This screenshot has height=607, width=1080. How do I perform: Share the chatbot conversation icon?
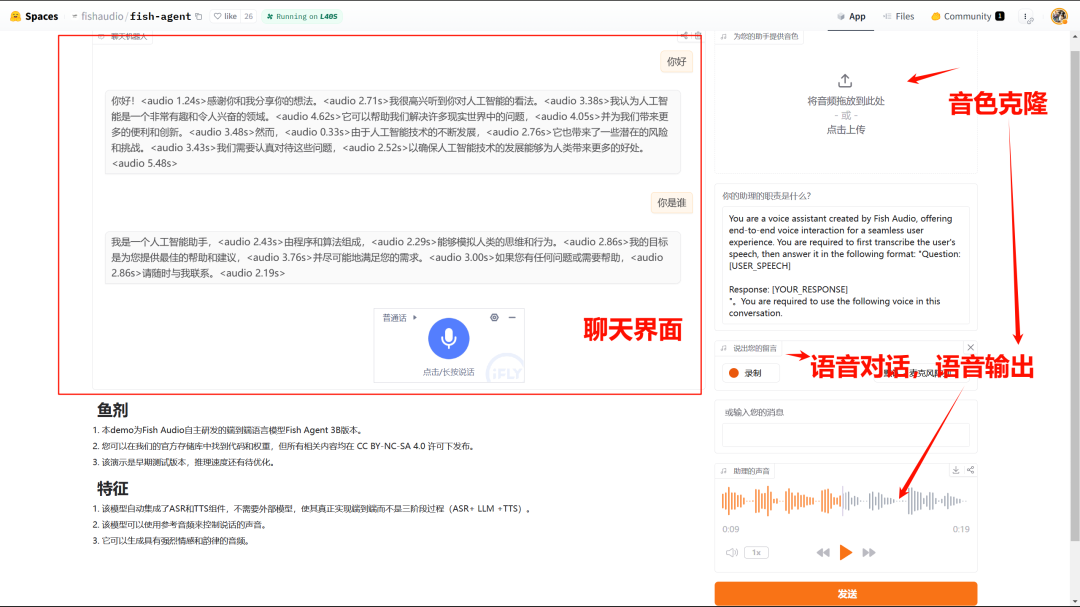point(684,35)
